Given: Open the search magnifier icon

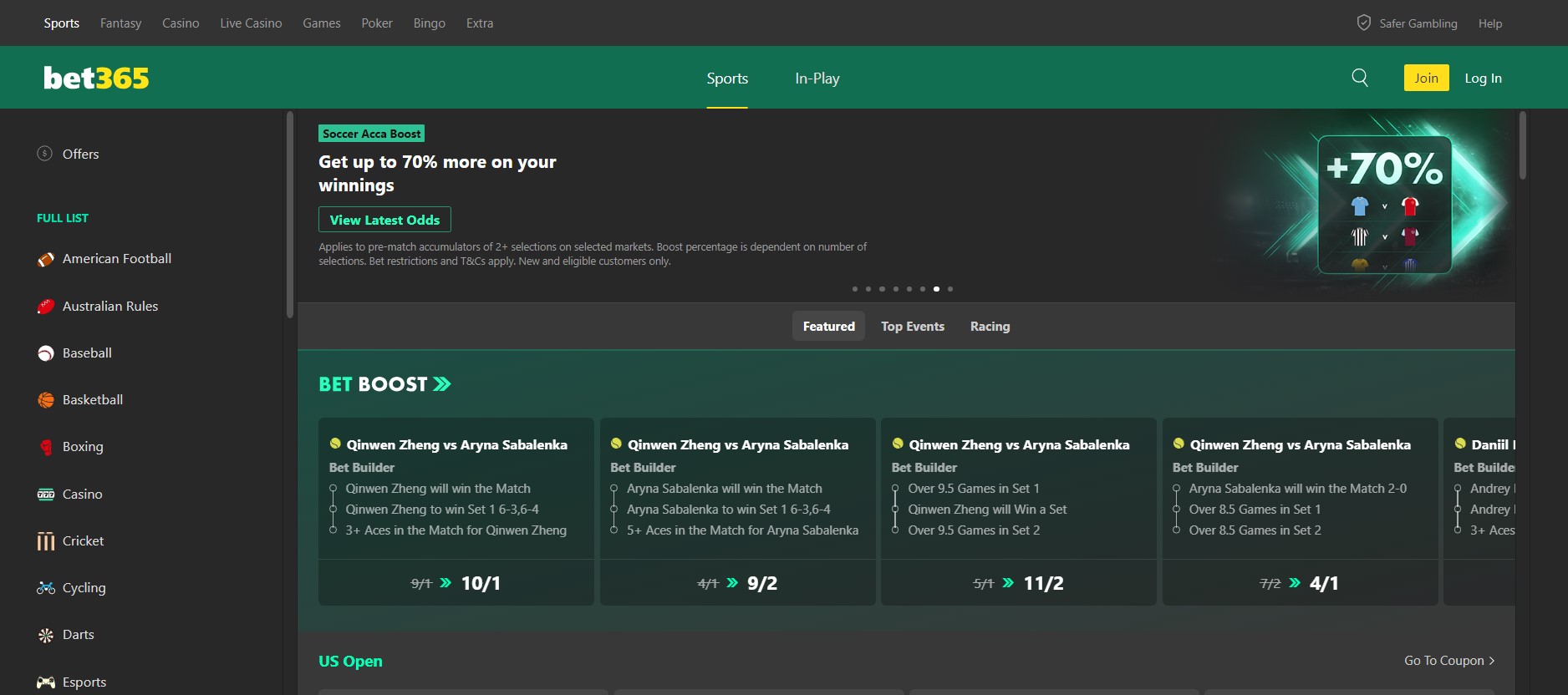Looking at the screenshot, I should (x=1360, y=78).
